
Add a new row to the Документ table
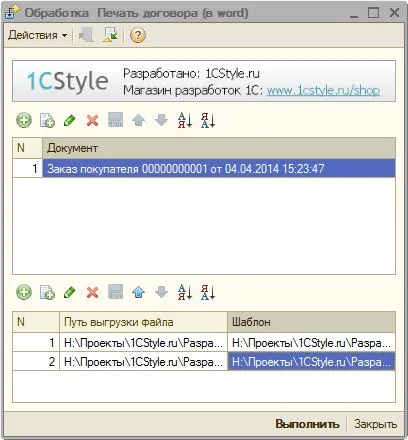click(x=24, y=120)
